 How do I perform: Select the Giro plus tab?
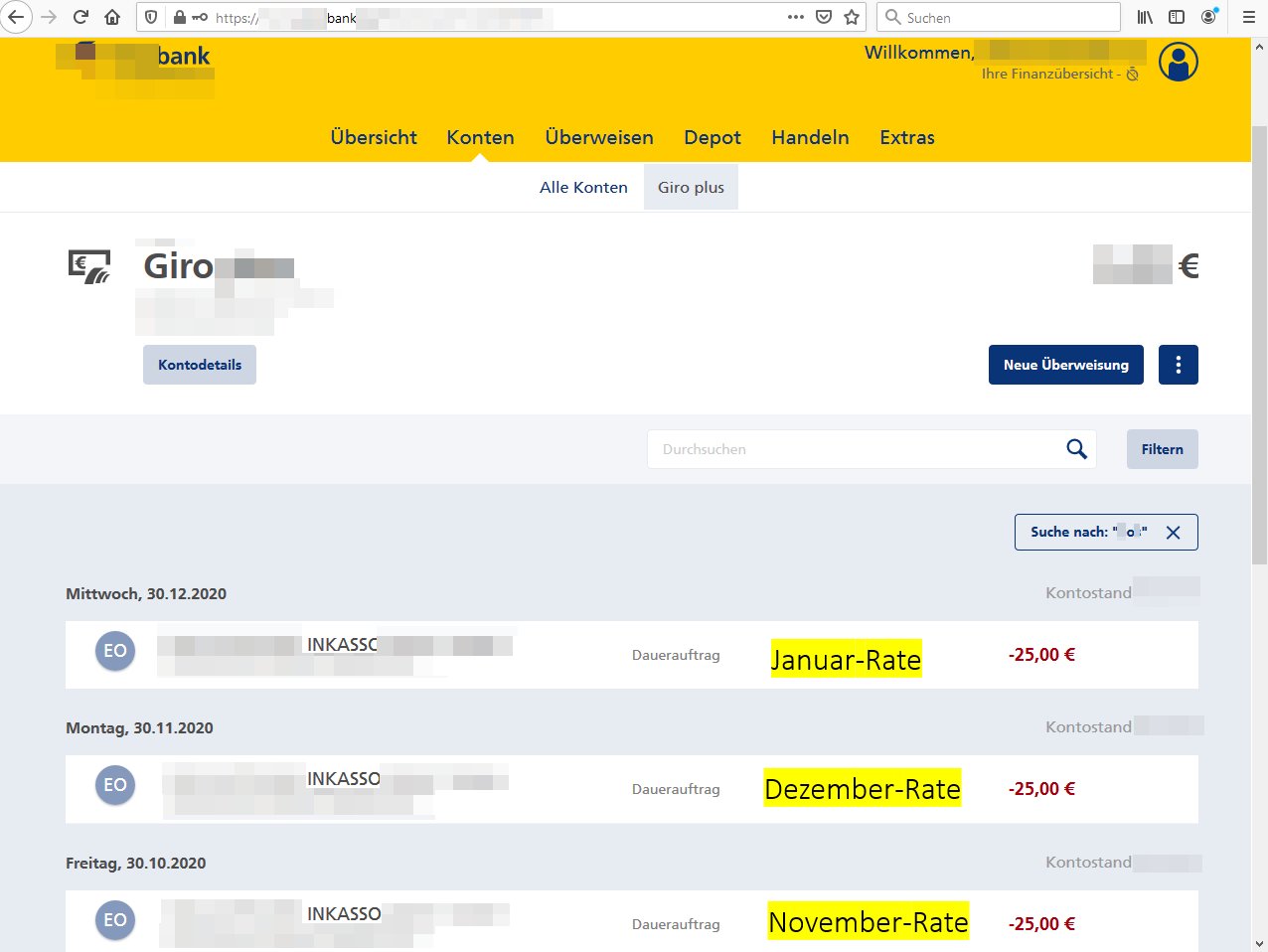click(x=691, y=188)
